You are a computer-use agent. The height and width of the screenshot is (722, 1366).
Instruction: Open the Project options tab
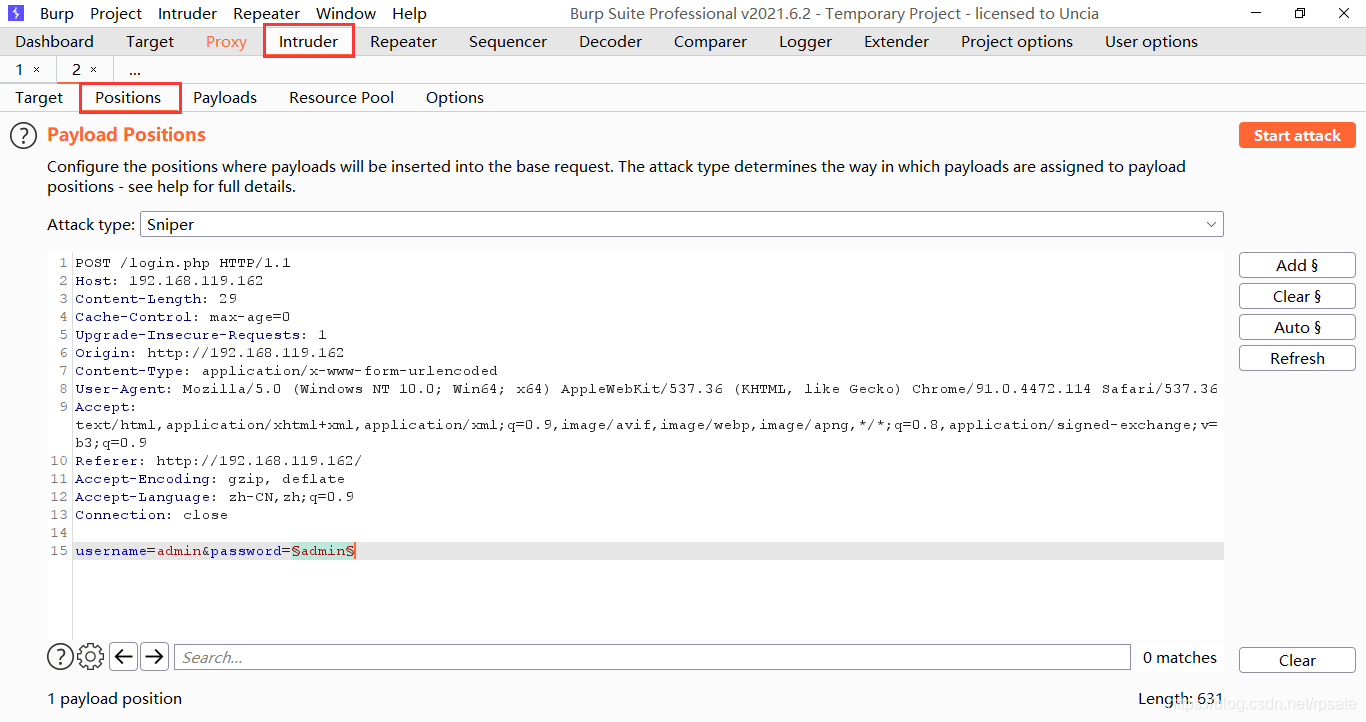[x=1017, y=42]
